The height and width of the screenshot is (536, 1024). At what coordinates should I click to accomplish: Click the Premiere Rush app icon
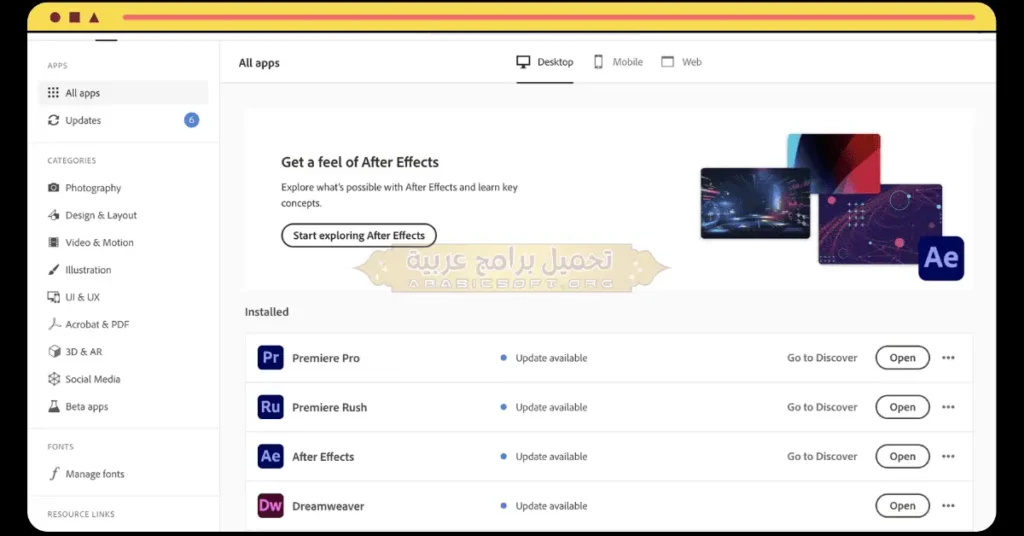tap(270, 407)
